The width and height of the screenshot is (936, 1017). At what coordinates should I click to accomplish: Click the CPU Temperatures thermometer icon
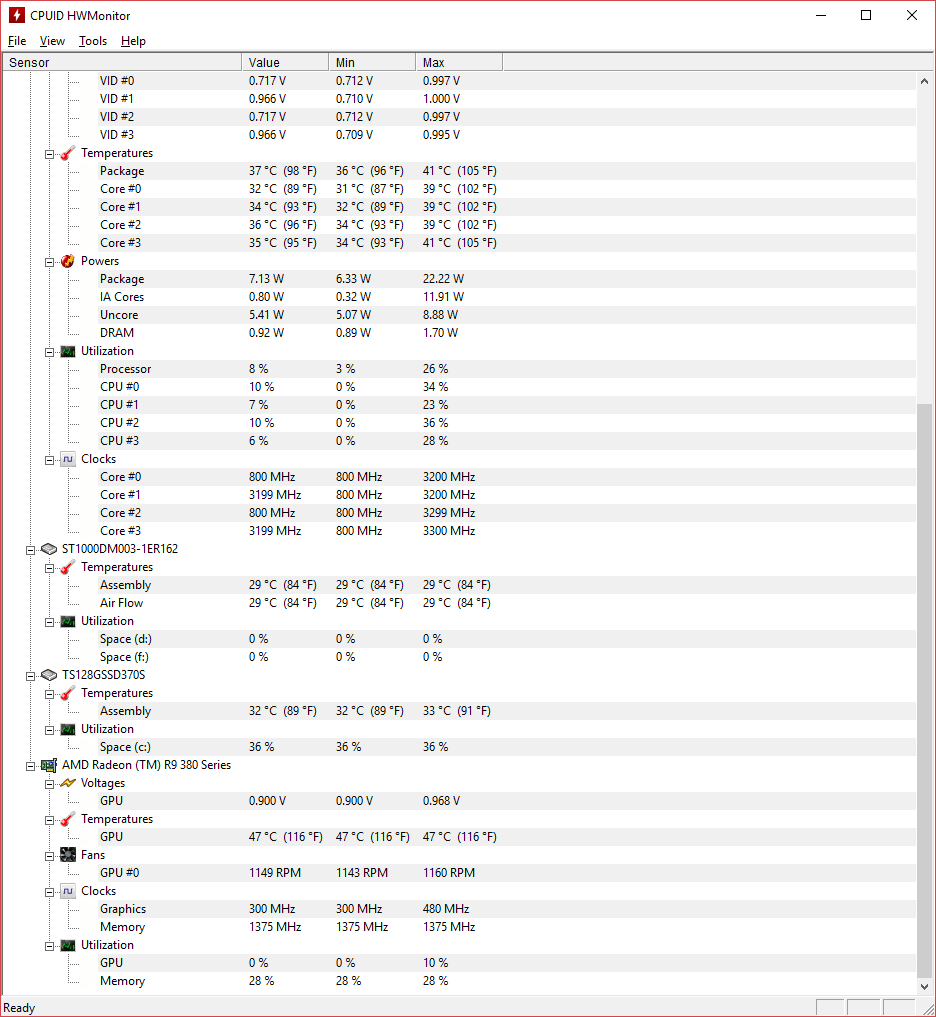(x=67, y=153)
